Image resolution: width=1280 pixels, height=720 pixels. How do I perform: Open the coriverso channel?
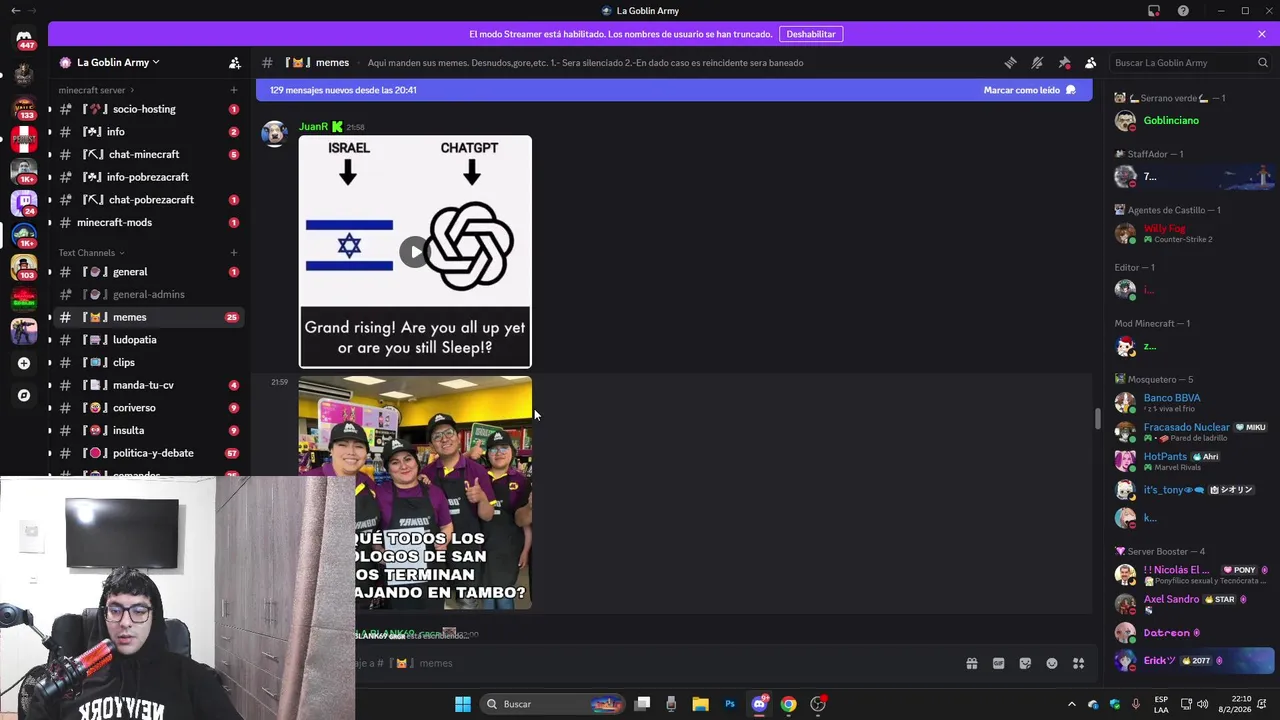pos(148,408)
